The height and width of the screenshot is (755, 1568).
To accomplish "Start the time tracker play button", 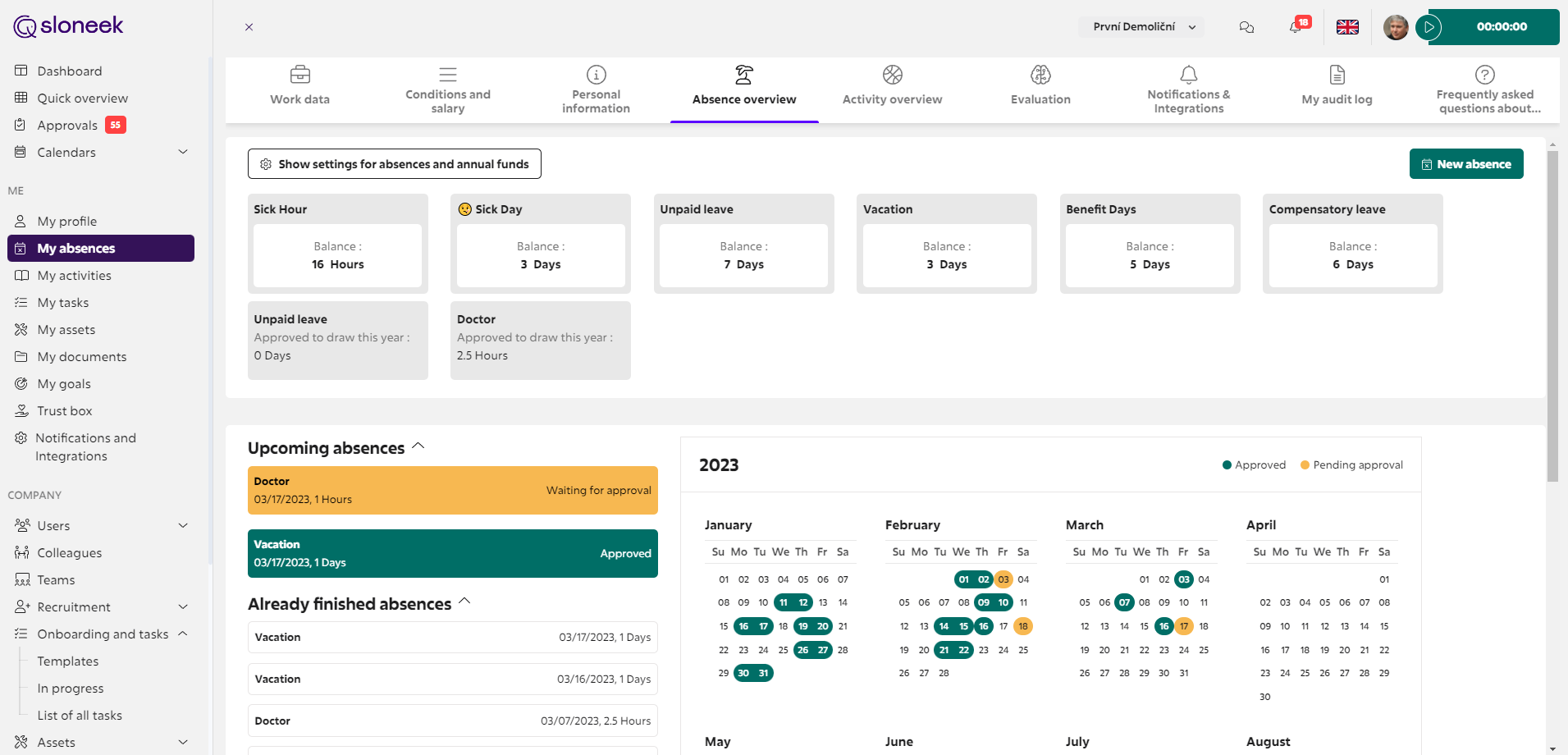I will point(1429,27).
